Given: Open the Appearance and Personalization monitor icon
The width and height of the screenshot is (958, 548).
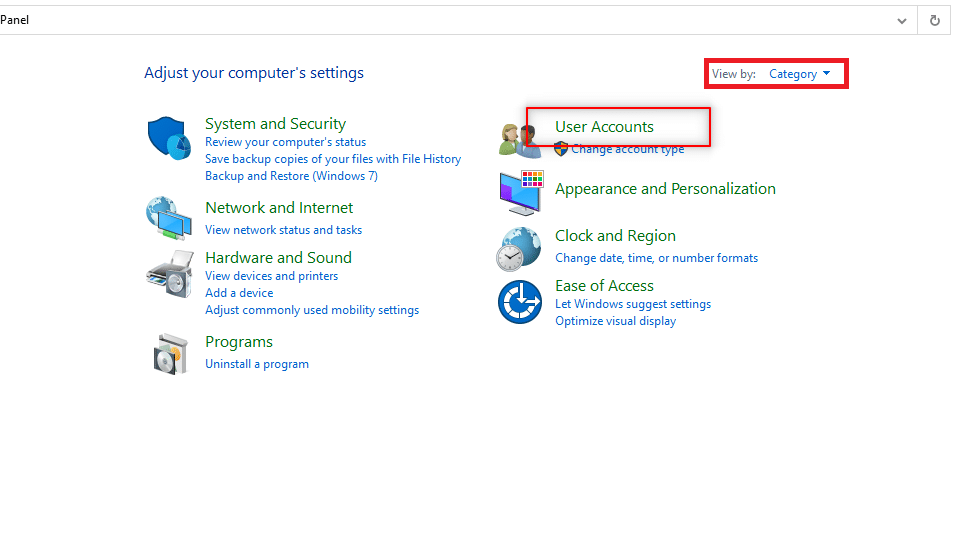Looking at the screenshot, I should pos(521,193).
